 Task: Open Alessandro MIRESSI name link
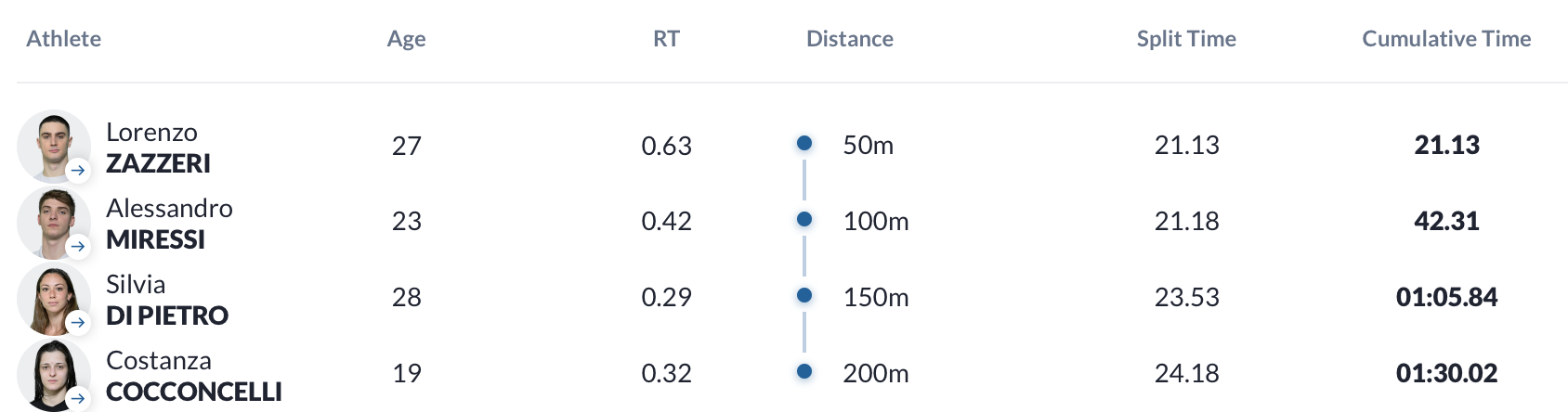point(169,224)
